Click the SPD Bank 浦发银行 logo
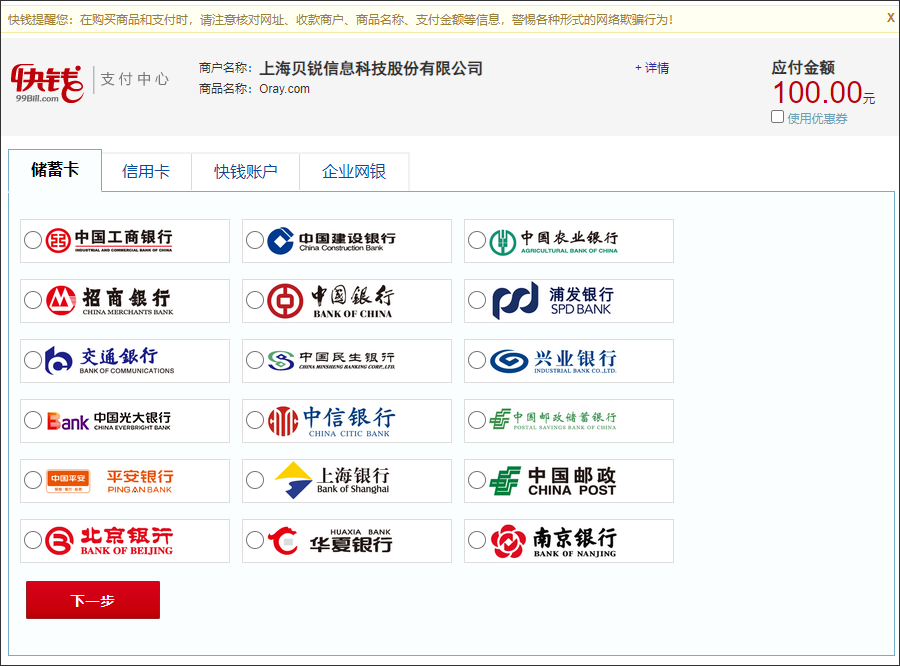 (x=553, y=301)
